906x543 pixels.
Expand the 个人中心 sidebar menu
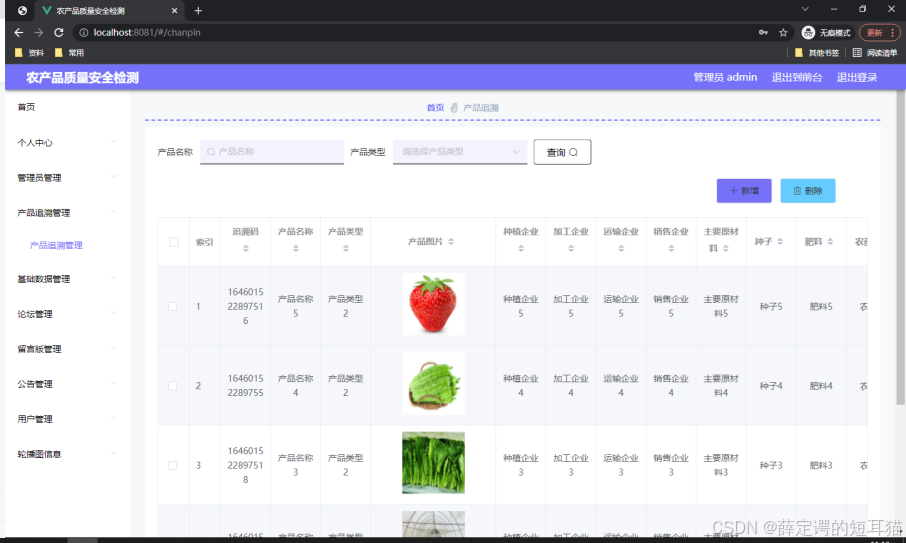(67, 142)
